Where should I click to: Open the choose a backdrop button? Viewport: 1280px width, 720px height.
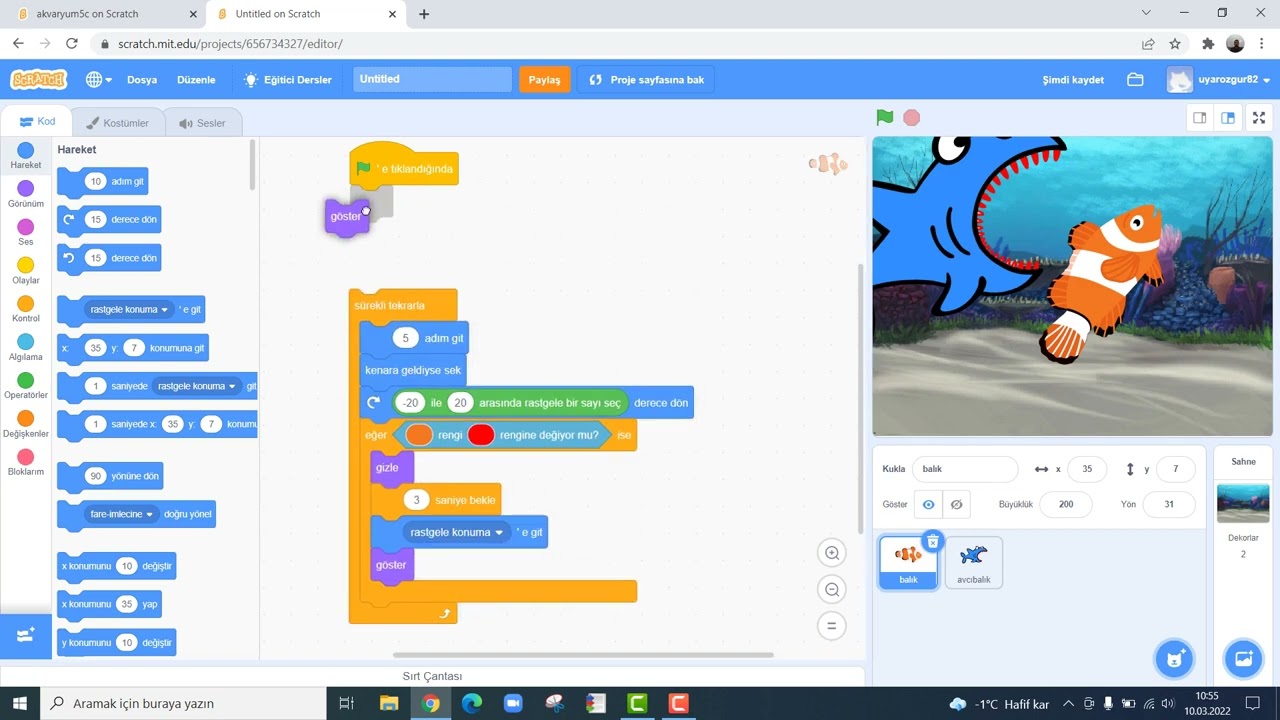[1244, 659]
